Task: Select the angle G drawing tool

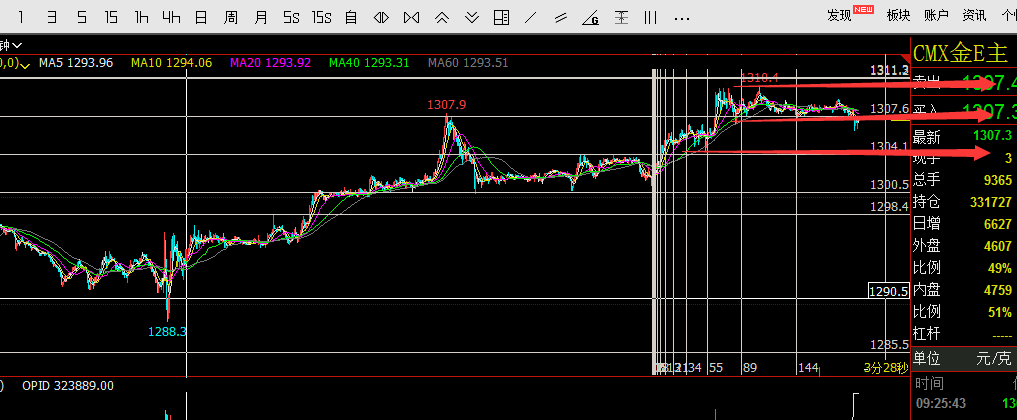Action: click(x=591, y=17)
